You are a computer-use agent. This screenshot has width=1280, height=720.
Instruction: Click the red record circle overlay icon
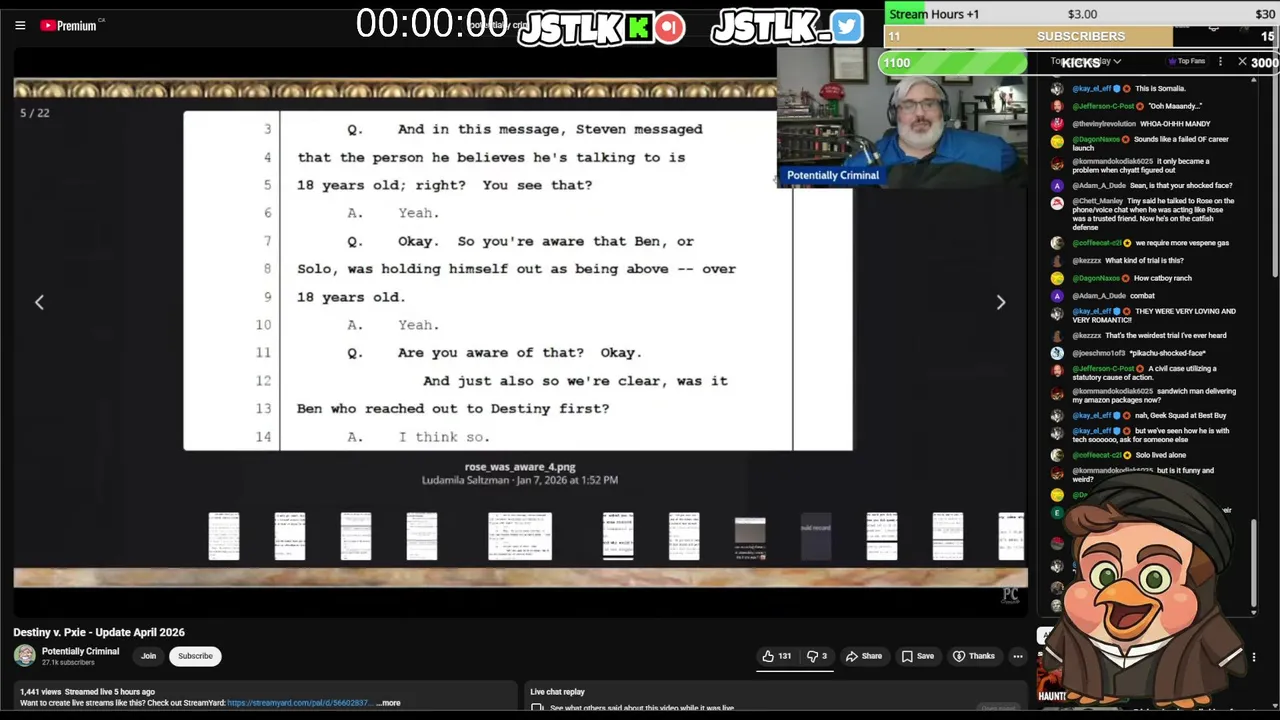(670, 27)
